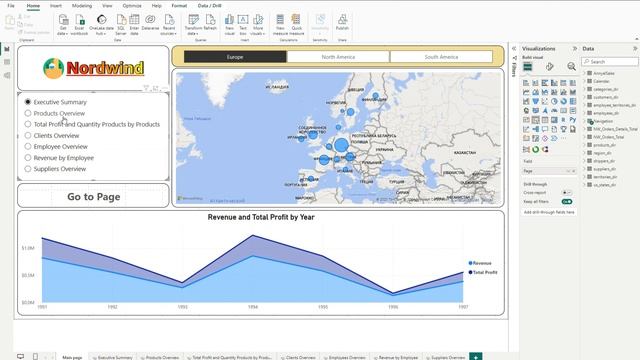Screen dimensions: 640x360
Task: Expand the products_dir table
Action: click(584, 145)
